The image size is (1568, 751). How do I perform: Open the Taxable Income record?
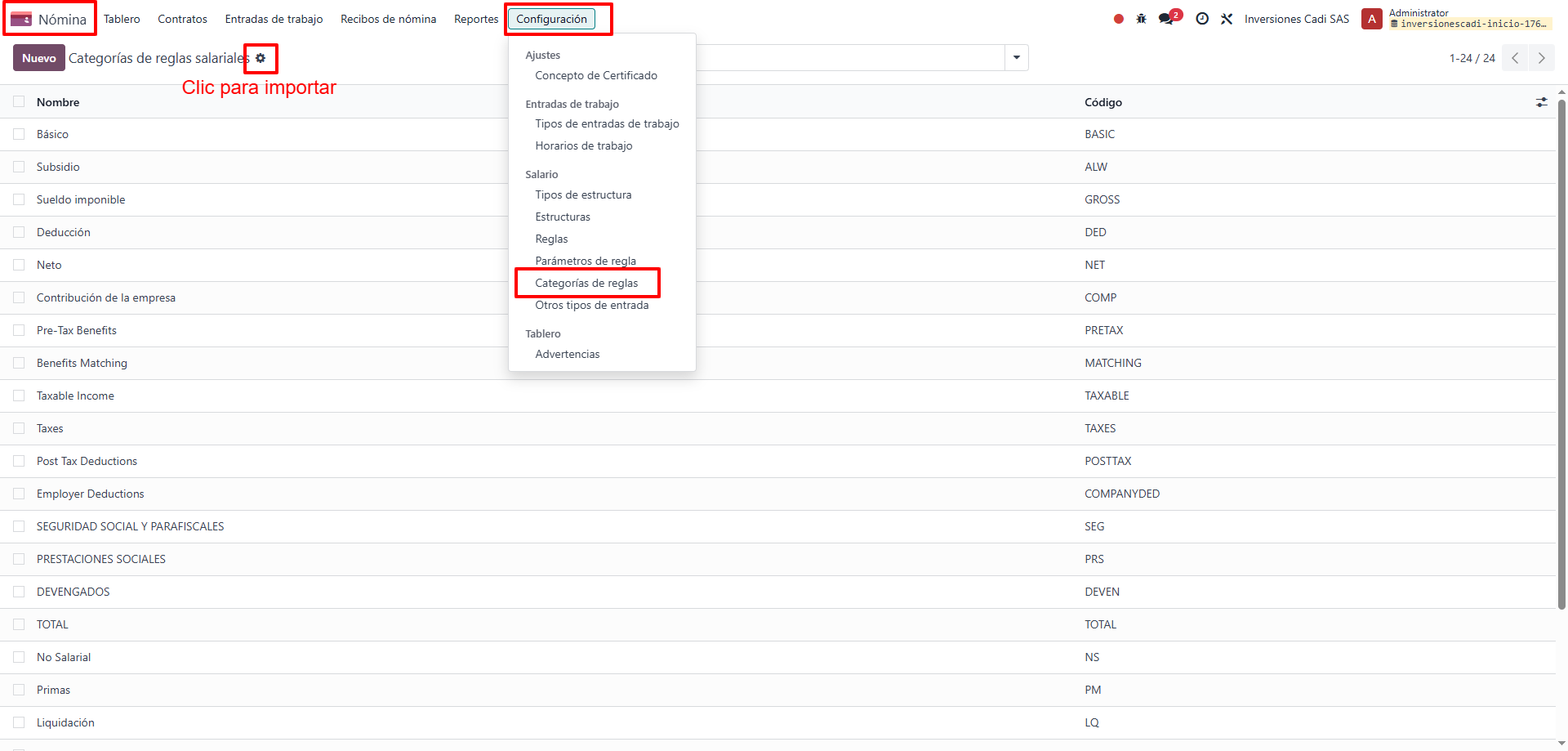point(75,396)
